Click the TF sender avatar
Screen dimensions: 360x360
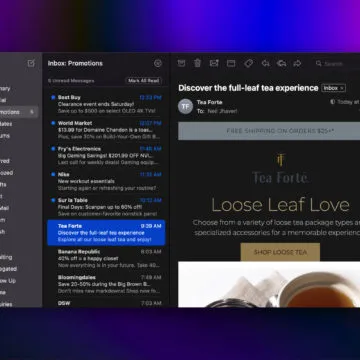(185, 106)
